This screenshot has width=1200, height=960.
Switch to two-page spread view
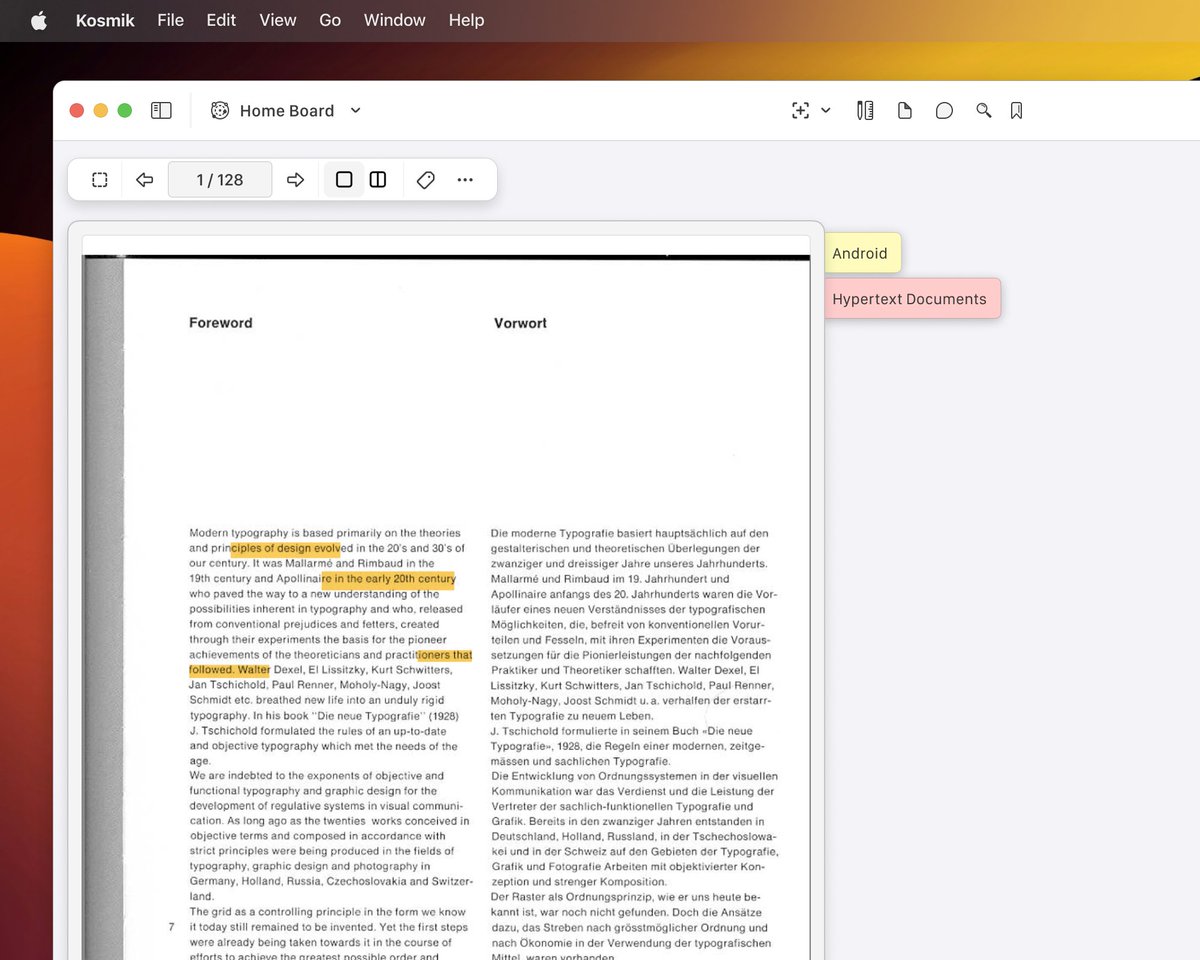click(378, 180)
